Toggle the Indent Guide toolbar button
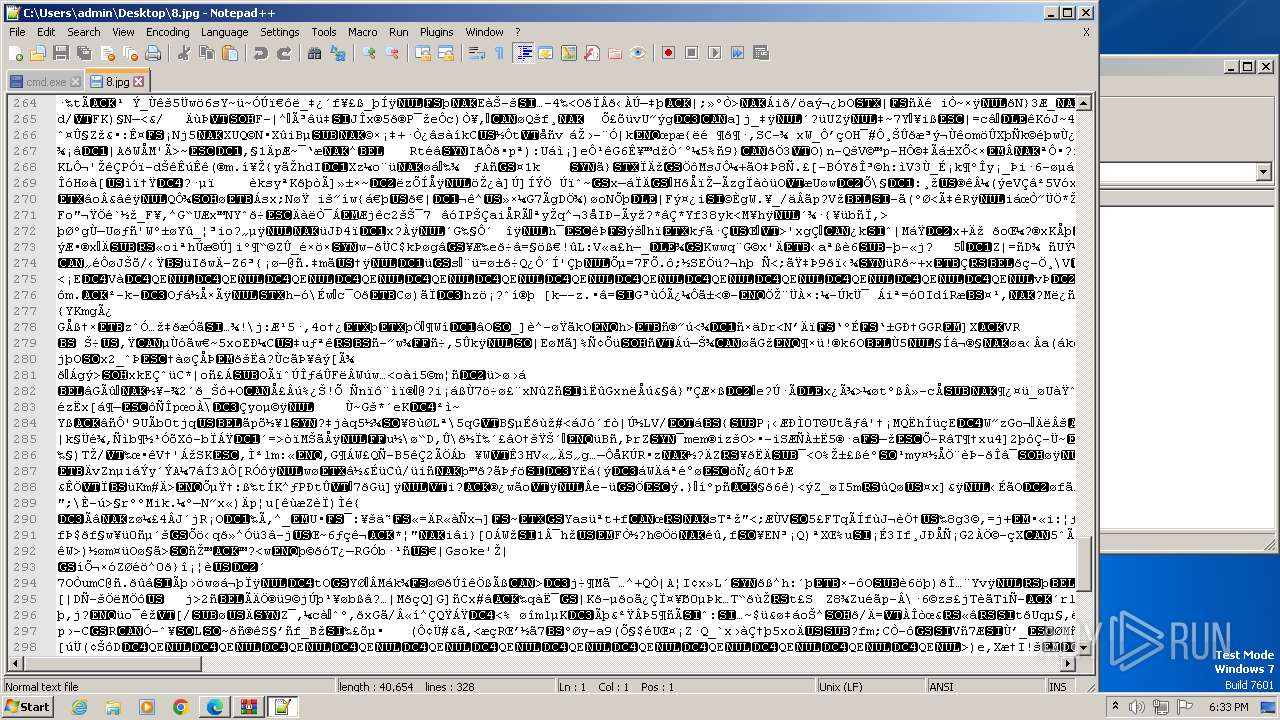This screenshot has width=1280, height=720. (523, 53)
